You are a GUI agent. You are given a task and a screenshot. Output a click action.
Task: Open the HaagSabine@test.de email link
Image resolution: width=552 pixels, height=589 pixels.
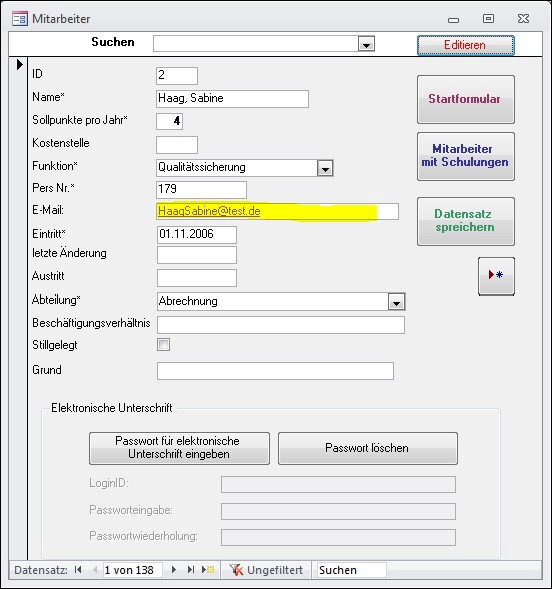[x=209, y=211]
